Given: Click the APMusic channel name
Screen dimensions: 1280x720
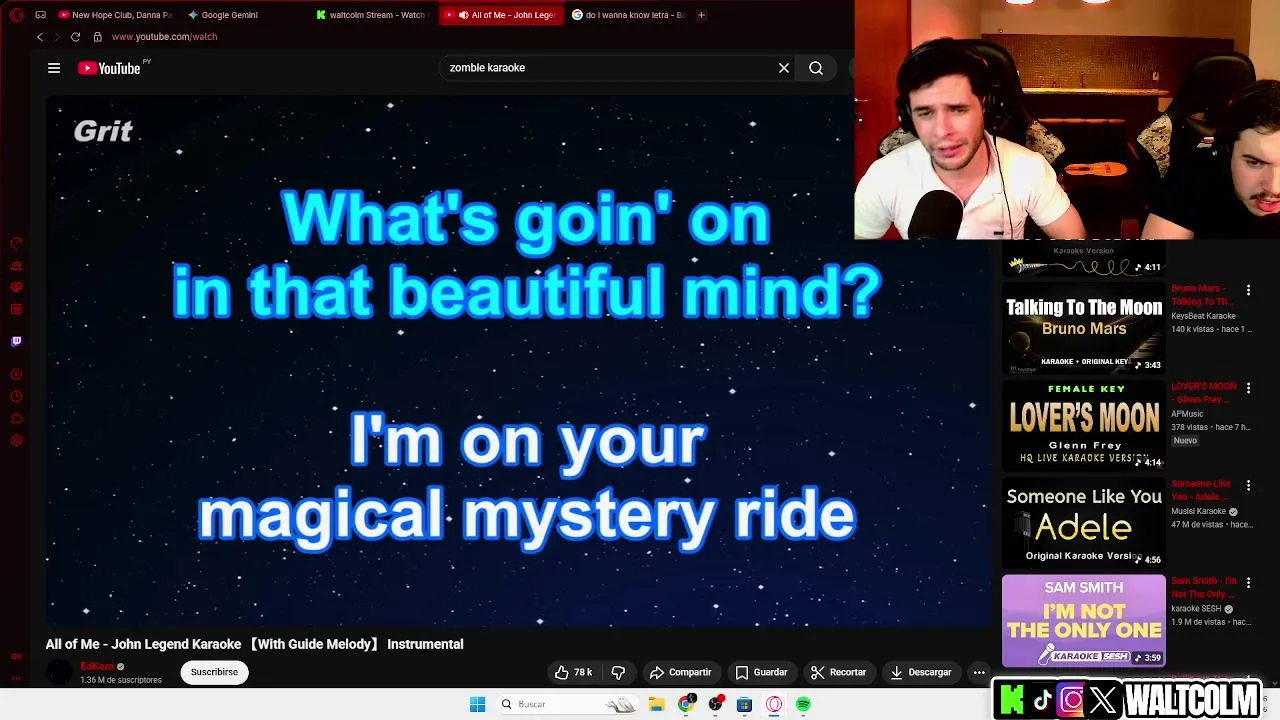Looking at the screenshot, I should pos(1187,414).
